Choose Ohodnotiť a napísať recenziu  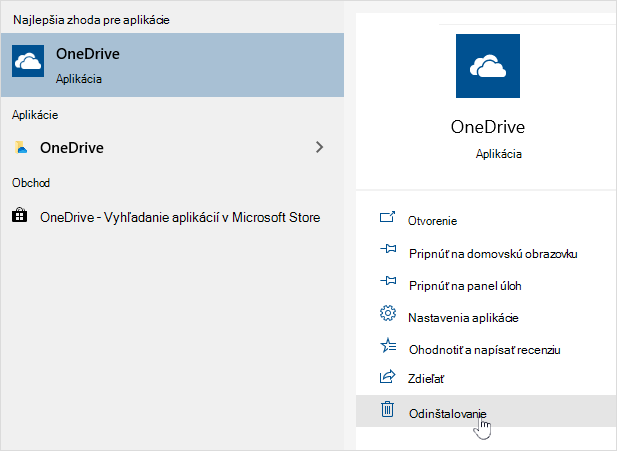486,349
